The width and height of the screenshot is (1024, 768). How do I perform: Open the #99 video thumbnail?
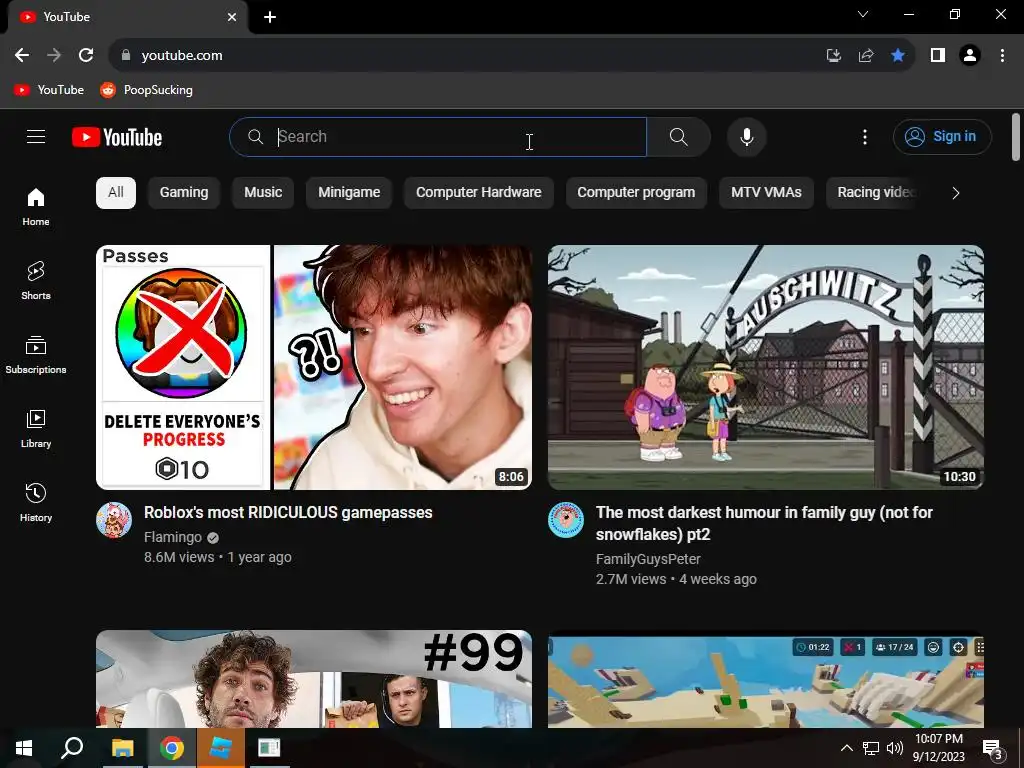click(x=313, y=679)
